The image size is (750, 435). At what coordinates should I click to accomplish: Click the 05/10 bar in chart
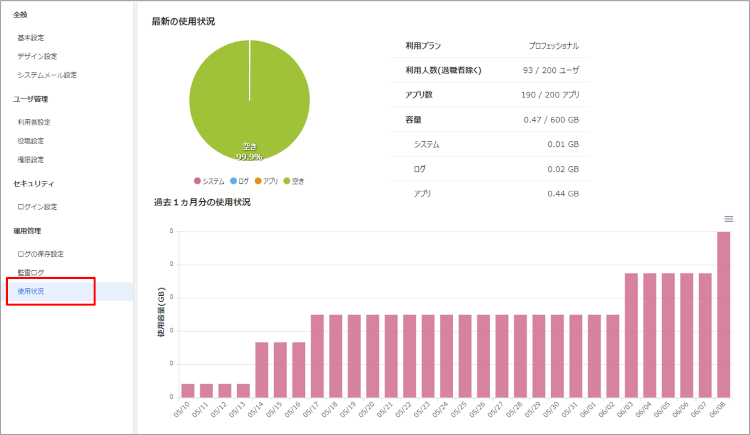point(188,390)
